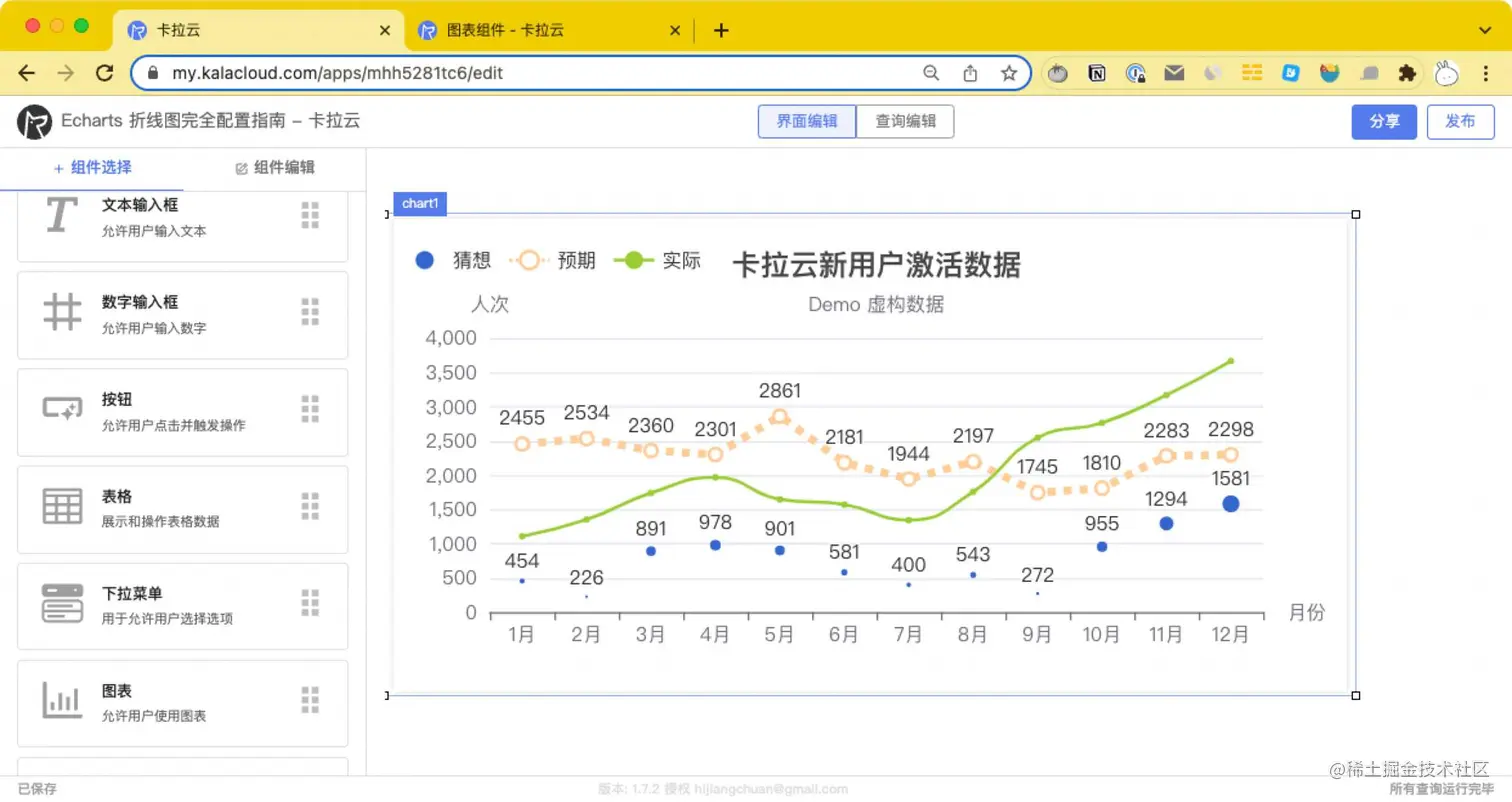
Task: Click the chart component bar icon
Action: pos(62,700)
